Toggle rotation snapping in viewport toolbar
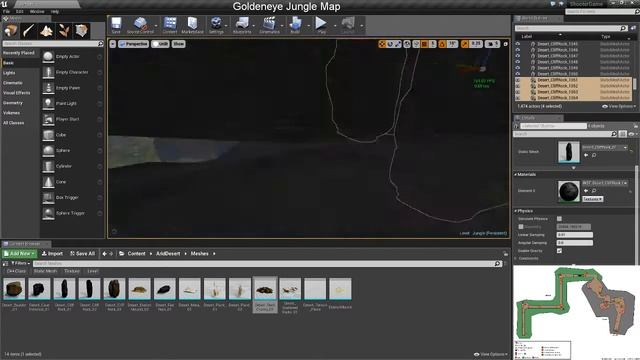640x360 pixels. 442,44
